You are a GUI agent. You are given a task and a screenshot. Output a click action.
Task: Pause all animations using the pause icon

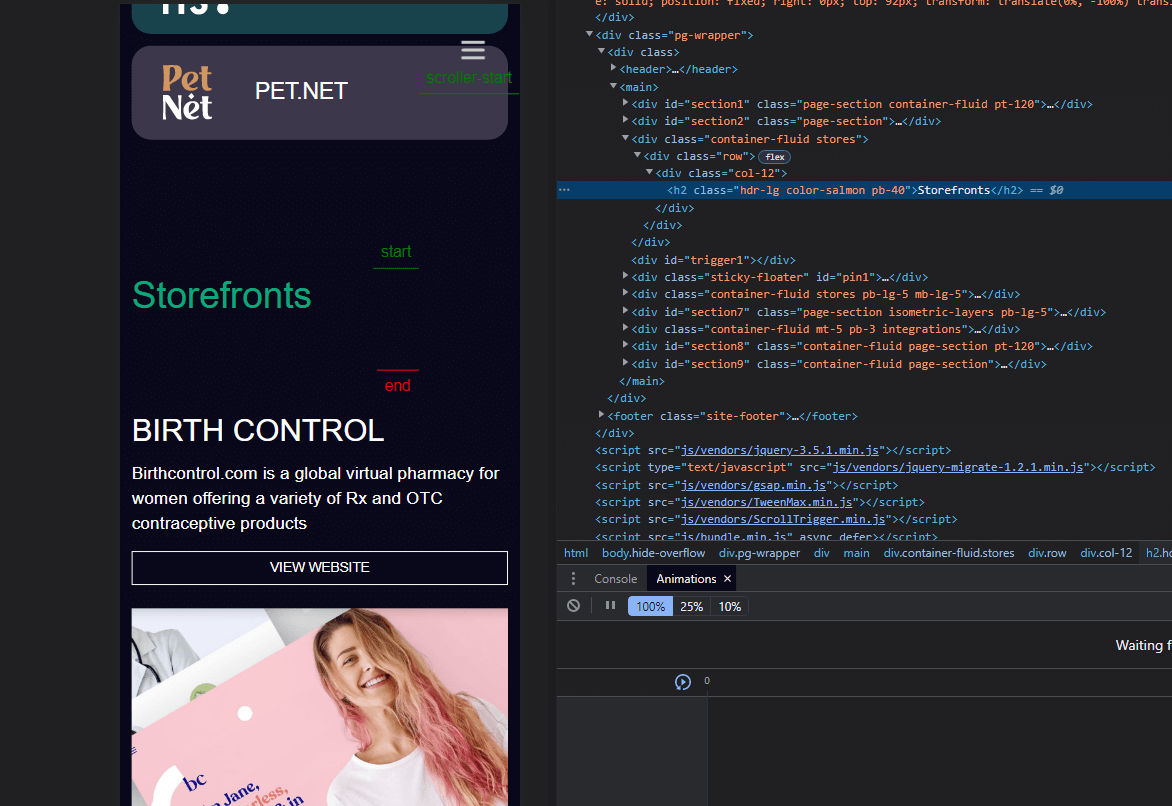click(610, 605)
